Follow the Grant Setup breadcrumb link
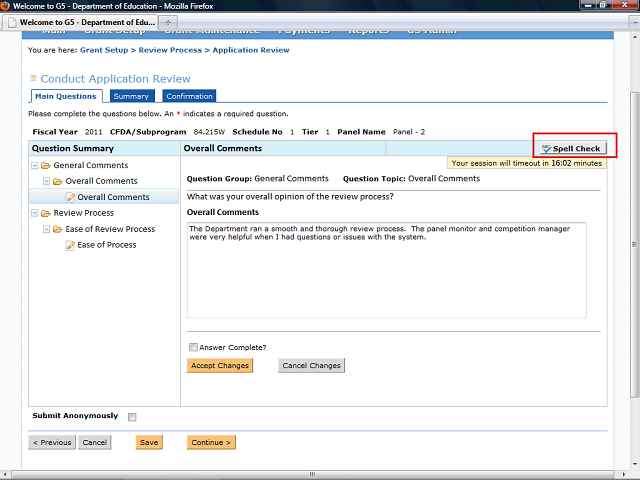 click(x=104, y=50)
